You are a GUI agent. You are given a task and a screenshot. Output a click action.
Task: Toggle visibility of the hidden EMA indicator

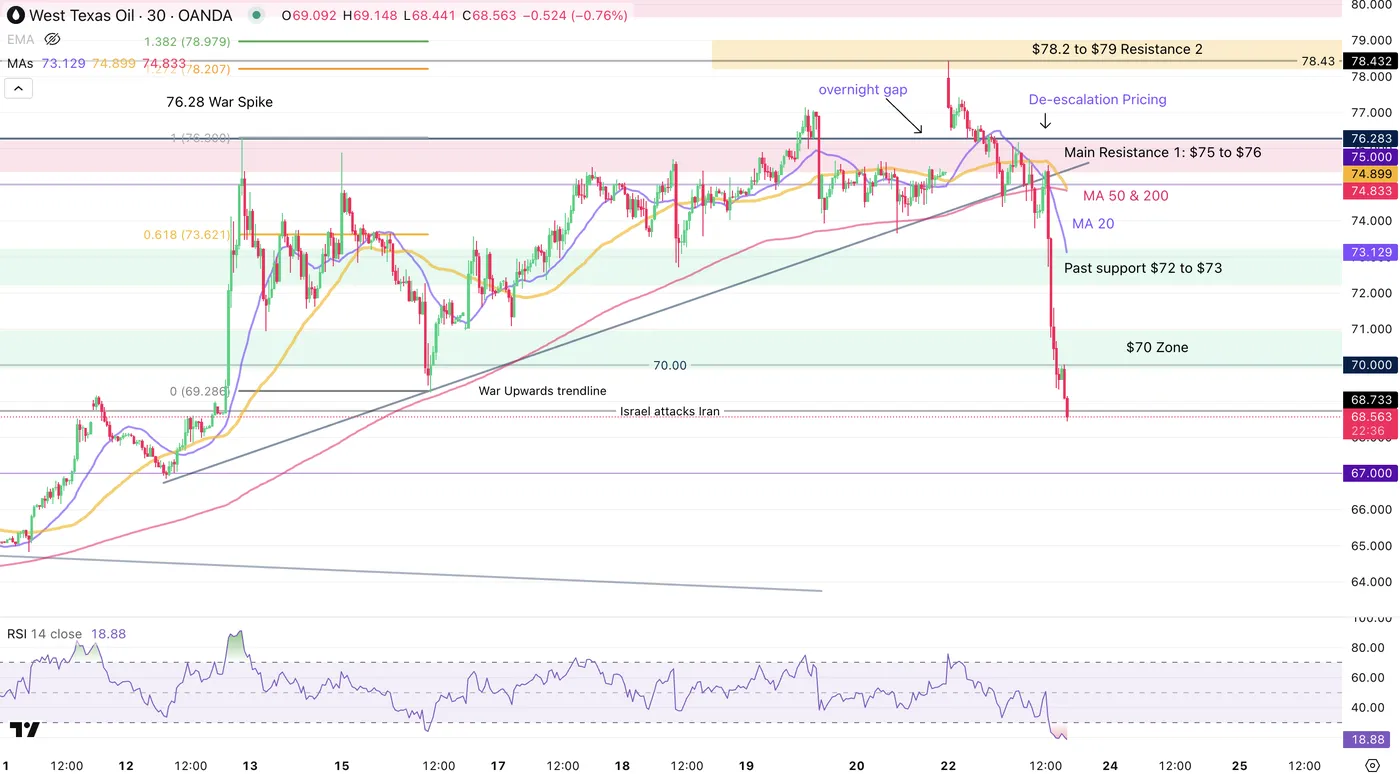(x=53, y=40)
